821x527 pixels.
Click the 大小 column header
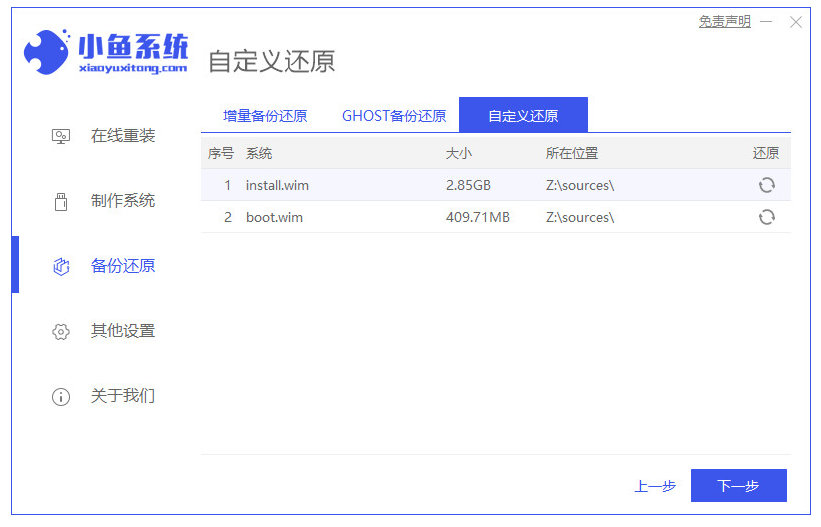pyautogui.click(x=458, y=153)
